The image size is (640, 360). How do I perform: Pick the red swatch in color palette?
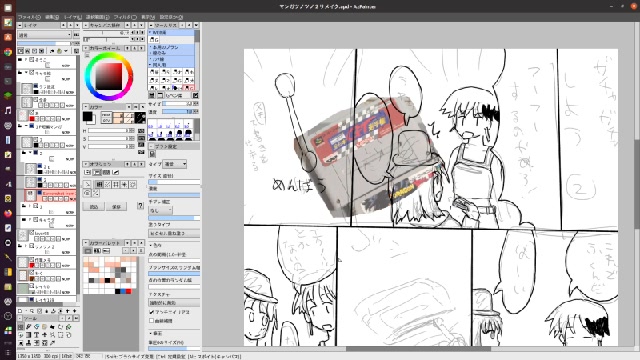click(x=129, y=291)
